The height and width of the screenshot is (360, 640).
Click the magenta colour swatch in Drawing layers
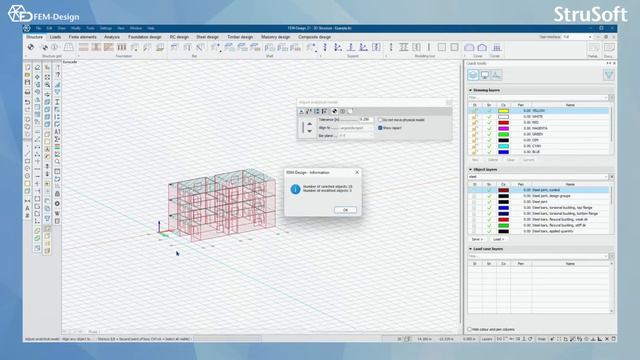point(503,128)
